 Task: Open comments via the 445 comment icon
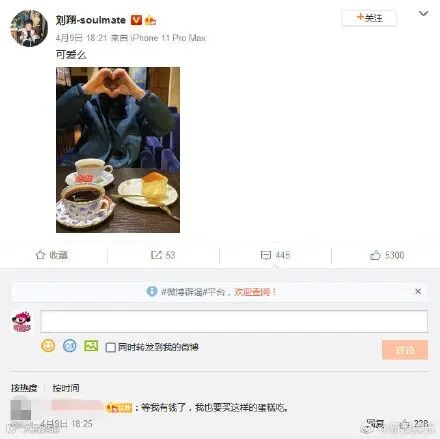pos(266,255)
